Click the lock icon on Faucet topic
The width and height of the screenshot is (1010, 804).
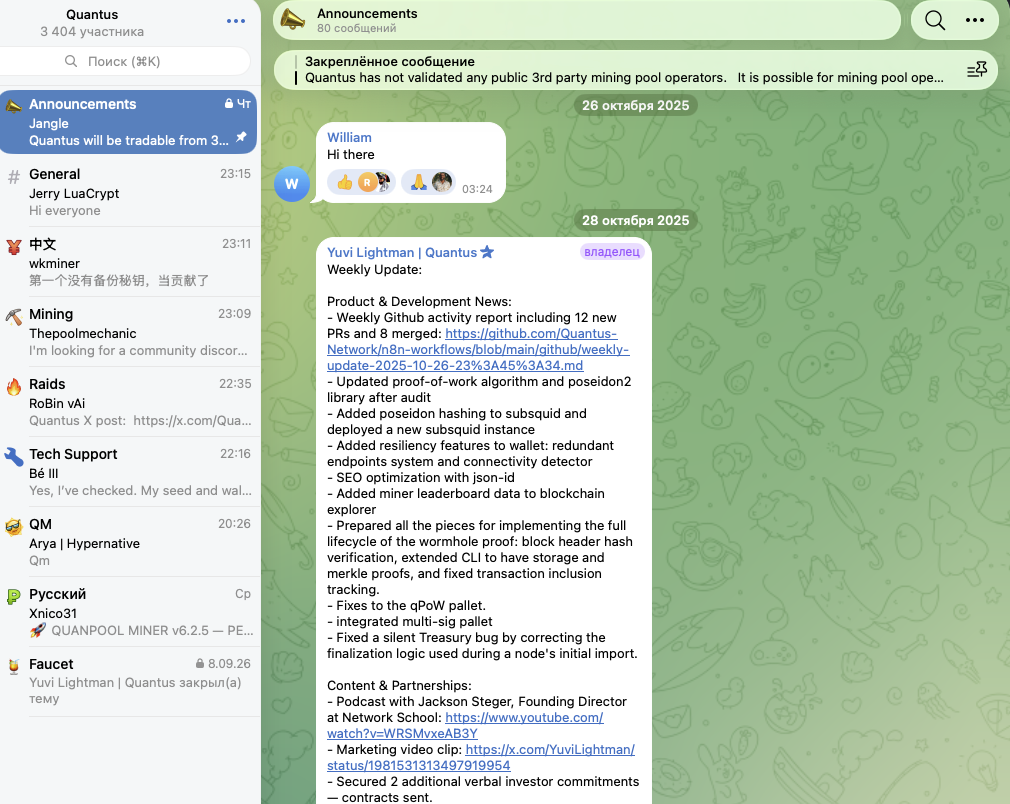point(200,664)
